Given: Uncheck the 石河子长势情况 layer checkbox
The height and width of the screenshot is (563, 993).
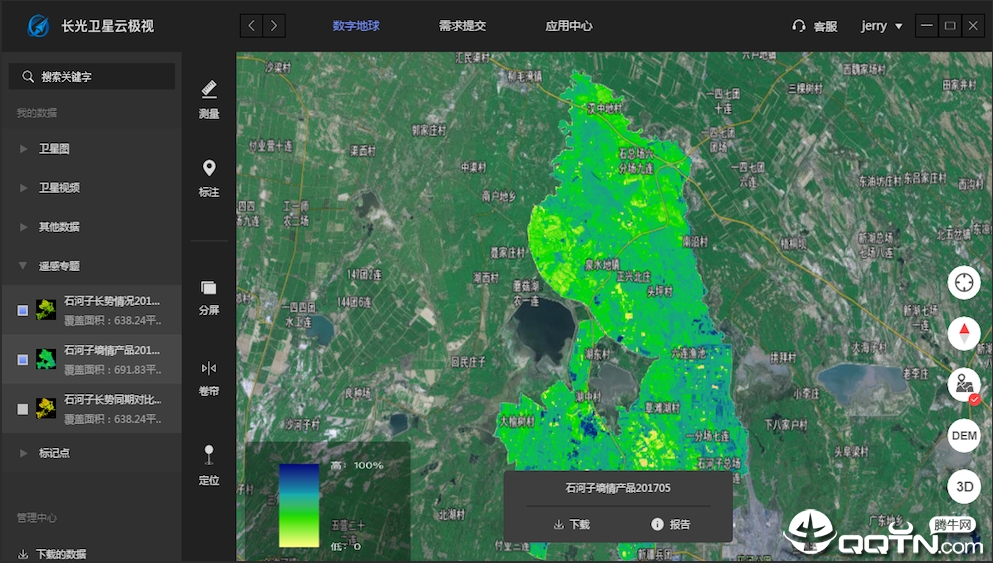Looking at the screenshot, I should [23, 310].
